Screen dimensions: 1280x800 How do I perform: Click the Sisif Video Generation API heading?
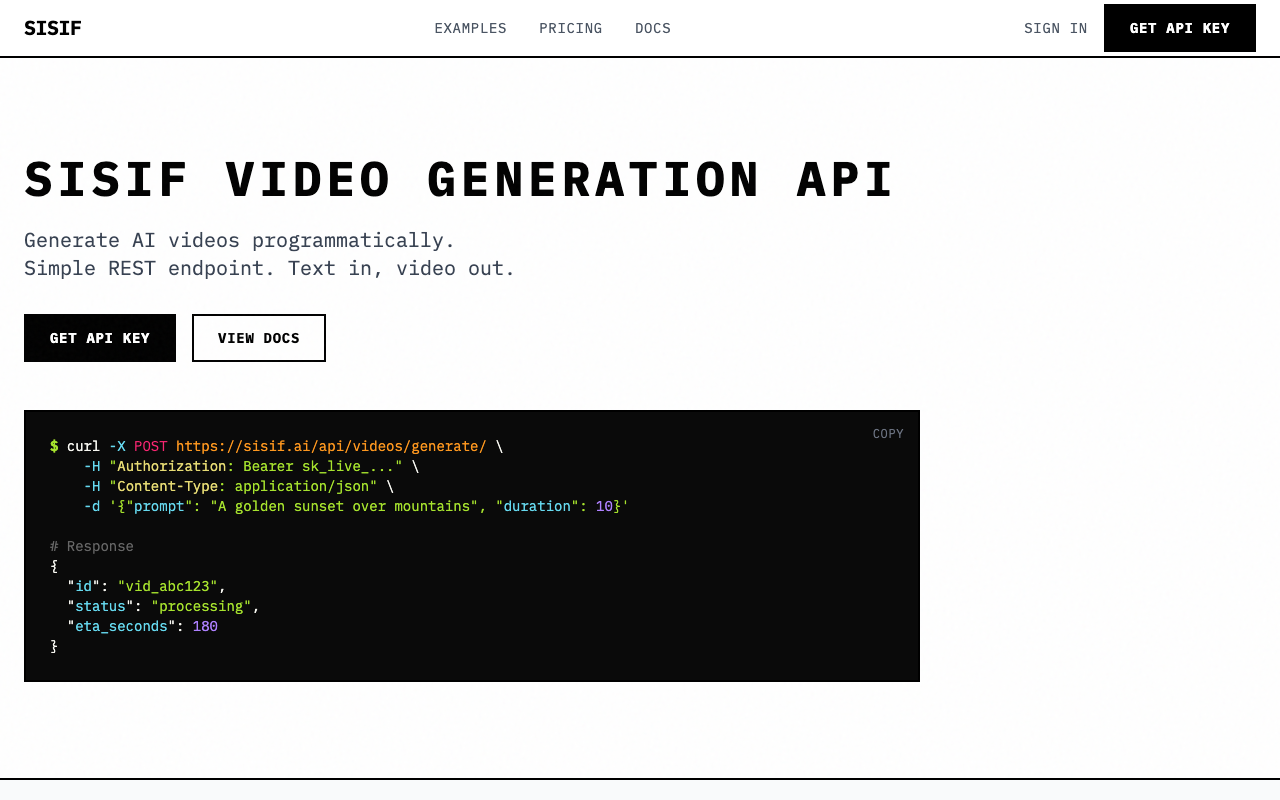(459, 181)
